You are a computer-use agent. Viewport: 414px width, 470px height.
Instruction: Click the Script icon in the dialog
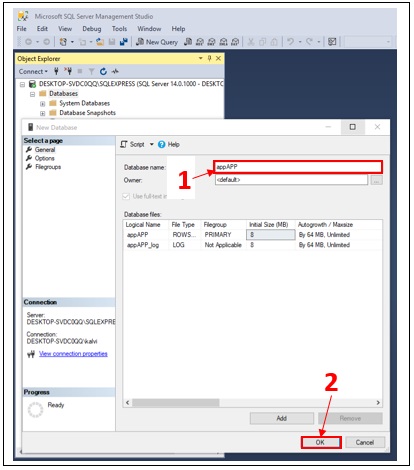point(124,144)
